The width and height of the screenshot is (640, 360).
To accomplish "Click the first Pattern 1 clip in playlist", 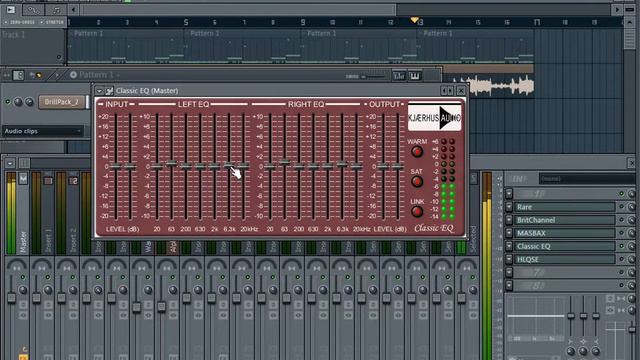I will pyautogui.click(x=126, y=46).
